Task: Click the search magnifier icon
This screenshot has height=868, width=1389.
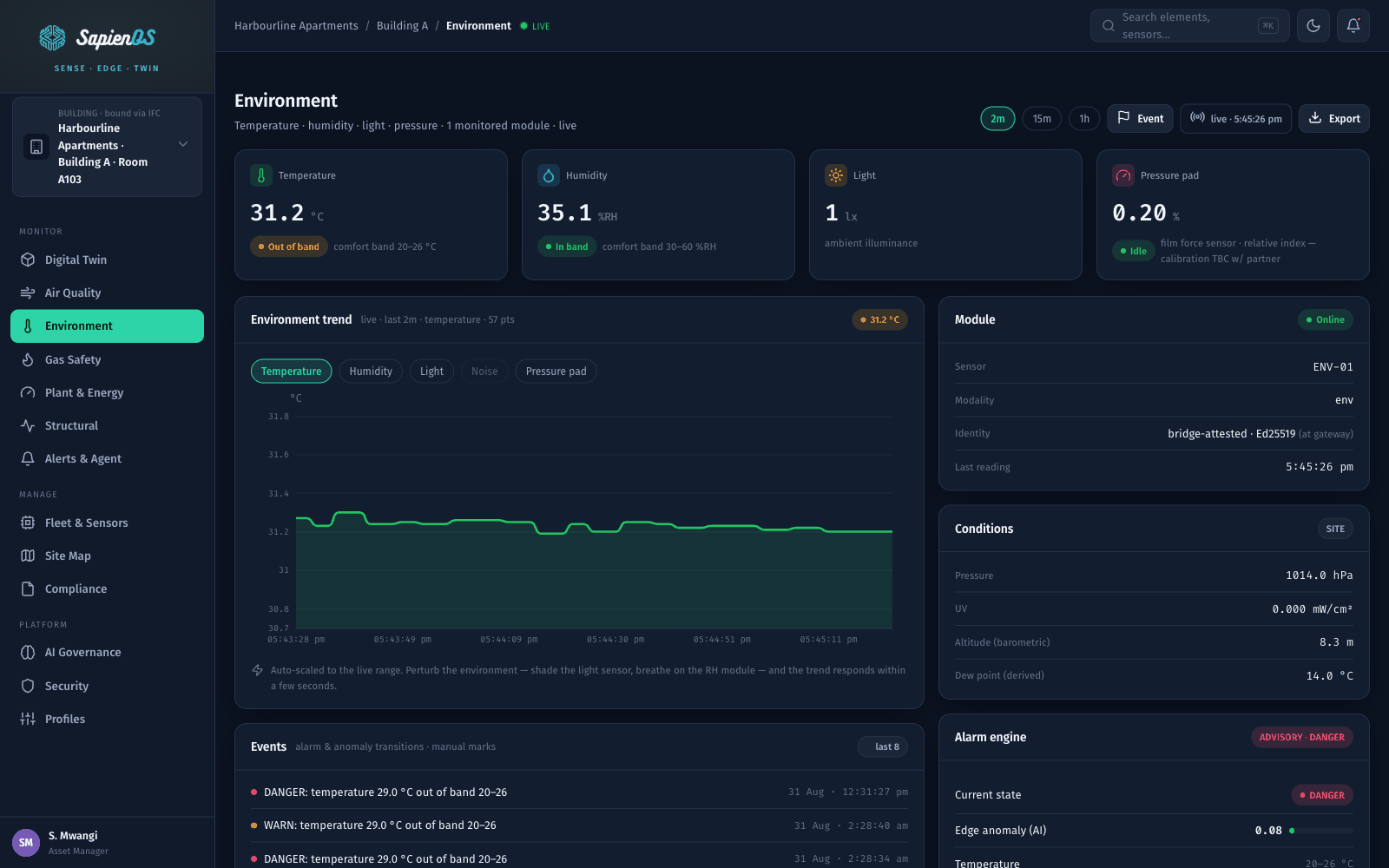Action: pyautogui.click(x=1109, y=26)
